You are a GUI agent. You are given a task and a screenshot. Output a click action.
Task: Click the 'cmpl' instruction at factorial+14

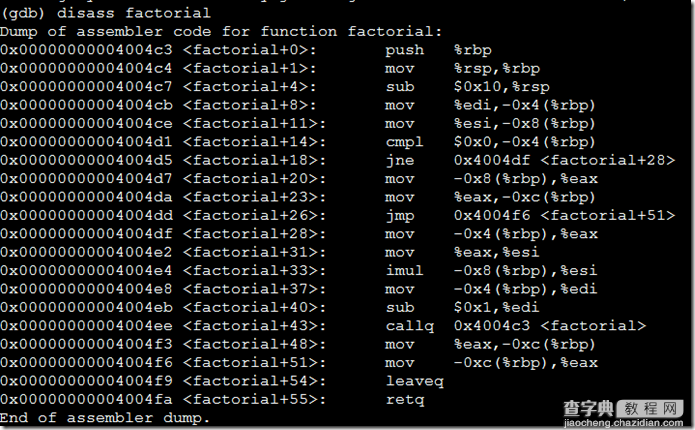pyautogui.click(x=404, y=142)
